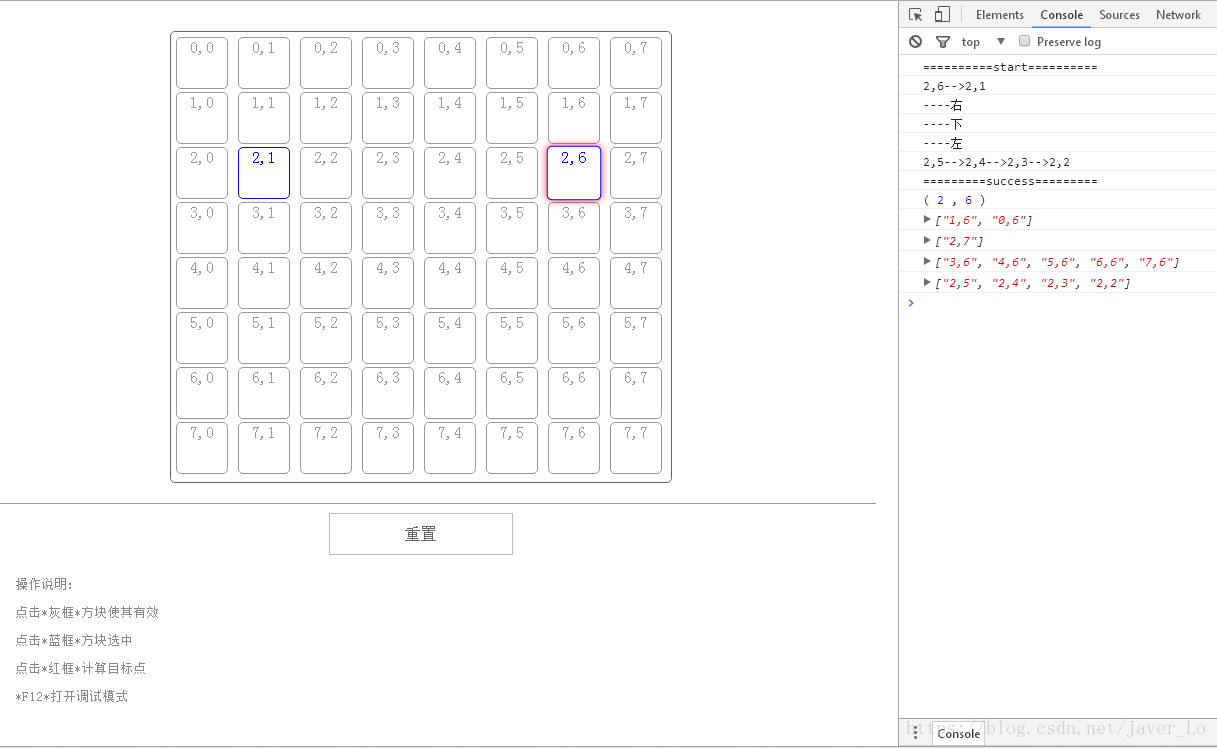This screenshot has height=748, width=1217.
Task: Click grid cell 7,3
Action: [x=388, y=448]
